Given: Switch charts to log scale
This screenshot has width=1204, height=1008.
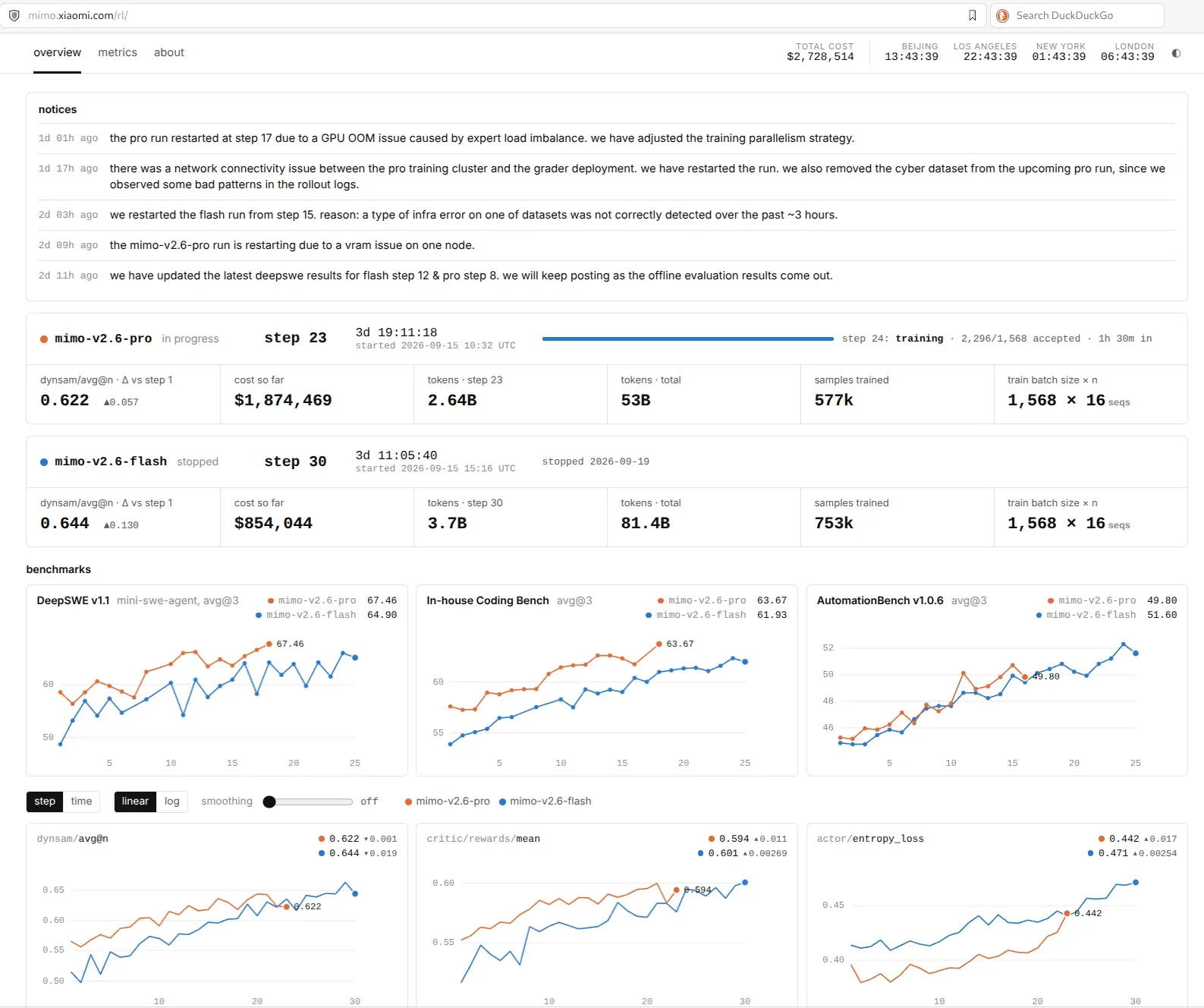Looking at the screenshot, I should click(172, 802).
